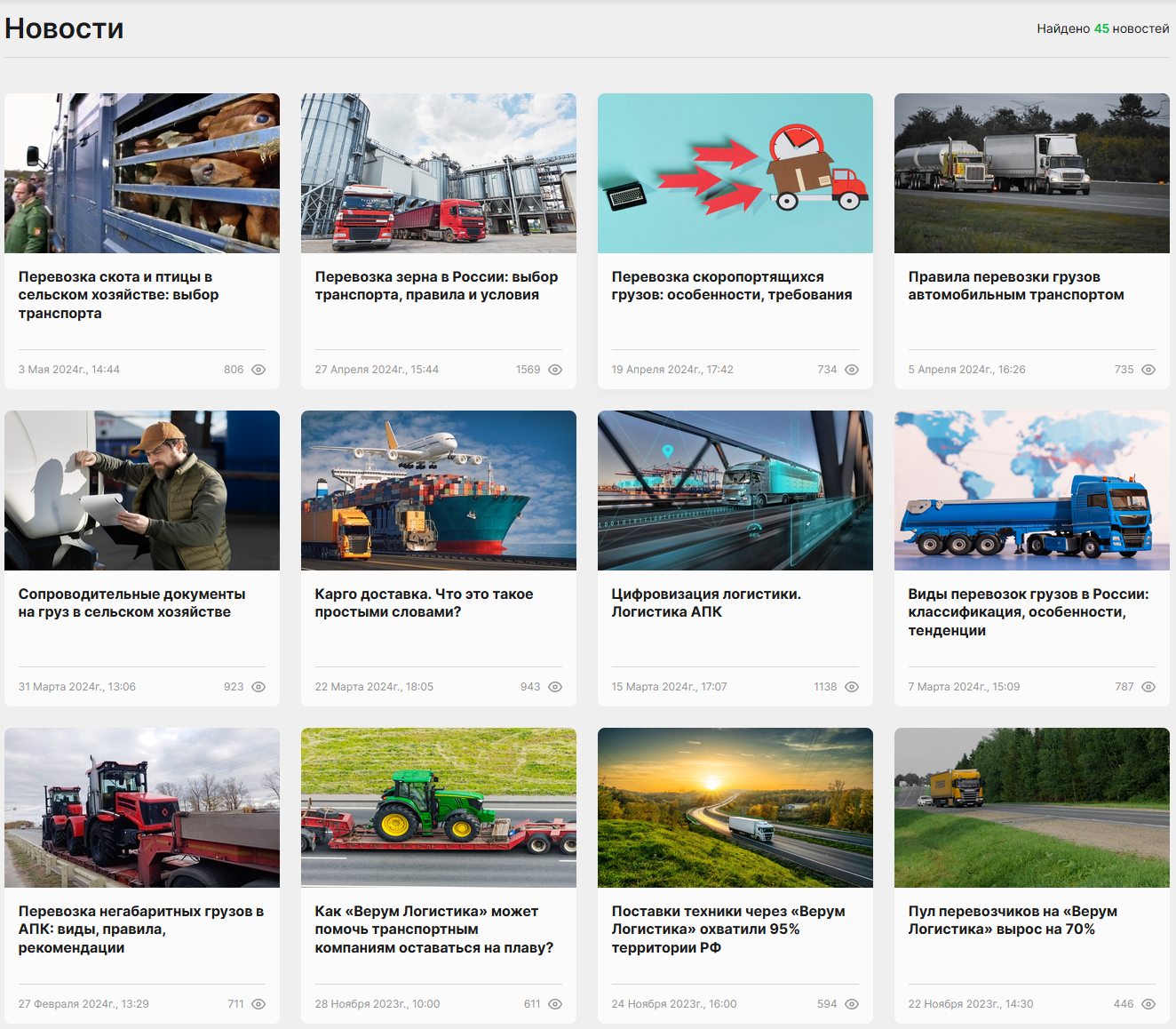Open the sunset highway truck photo
1176x1029 pixels.
click(735, 808)
